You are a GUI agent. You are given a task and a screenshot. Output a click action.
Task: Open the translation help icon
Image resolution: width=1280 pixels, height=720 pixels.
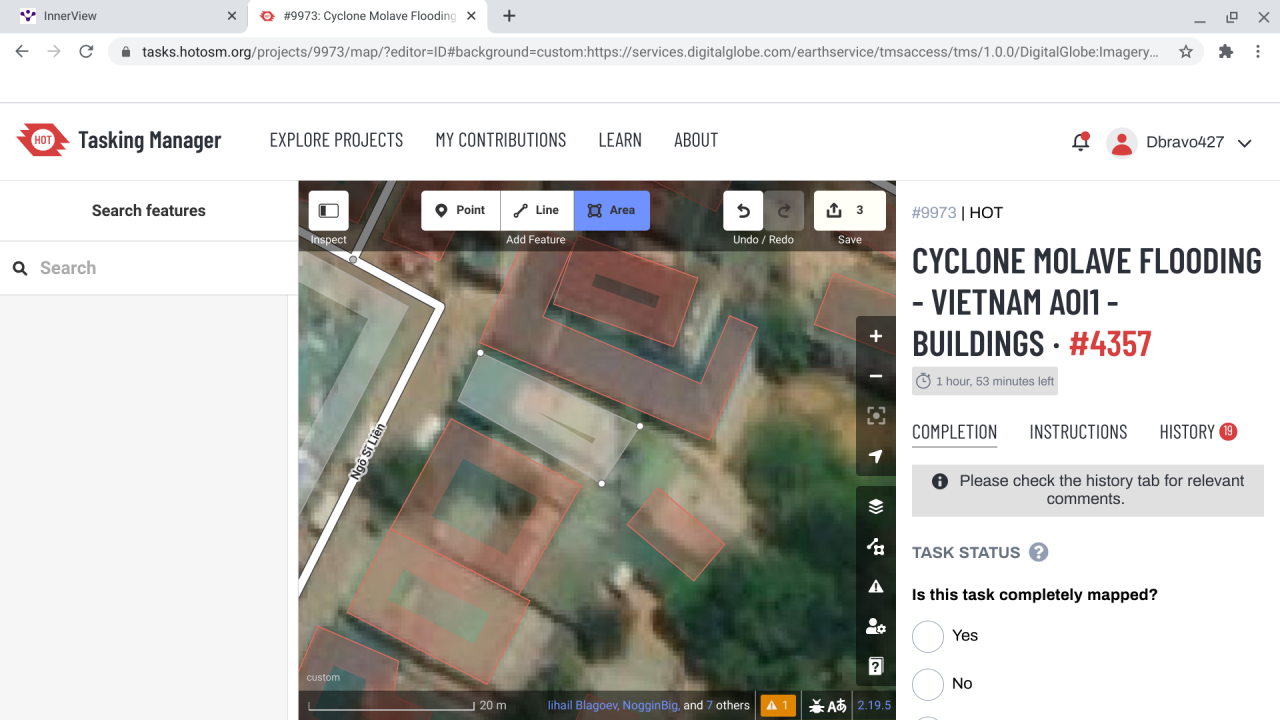pos(837,705)
